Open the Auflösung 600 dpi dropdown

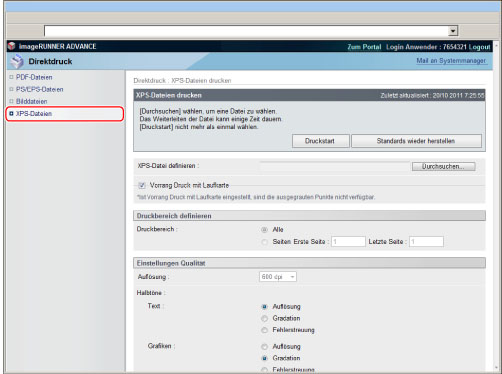(278, 277)
